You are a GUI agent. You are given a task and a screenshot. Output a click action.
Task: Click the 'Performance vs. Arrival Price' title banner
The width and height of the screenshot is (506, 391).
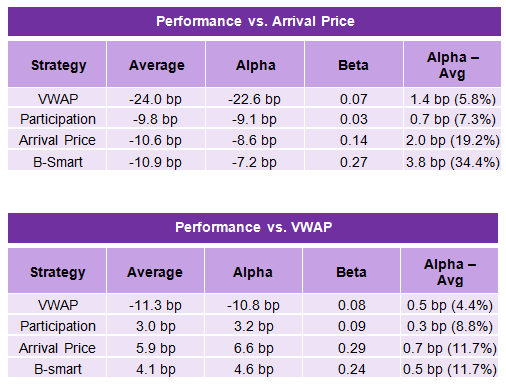[254, 21]
